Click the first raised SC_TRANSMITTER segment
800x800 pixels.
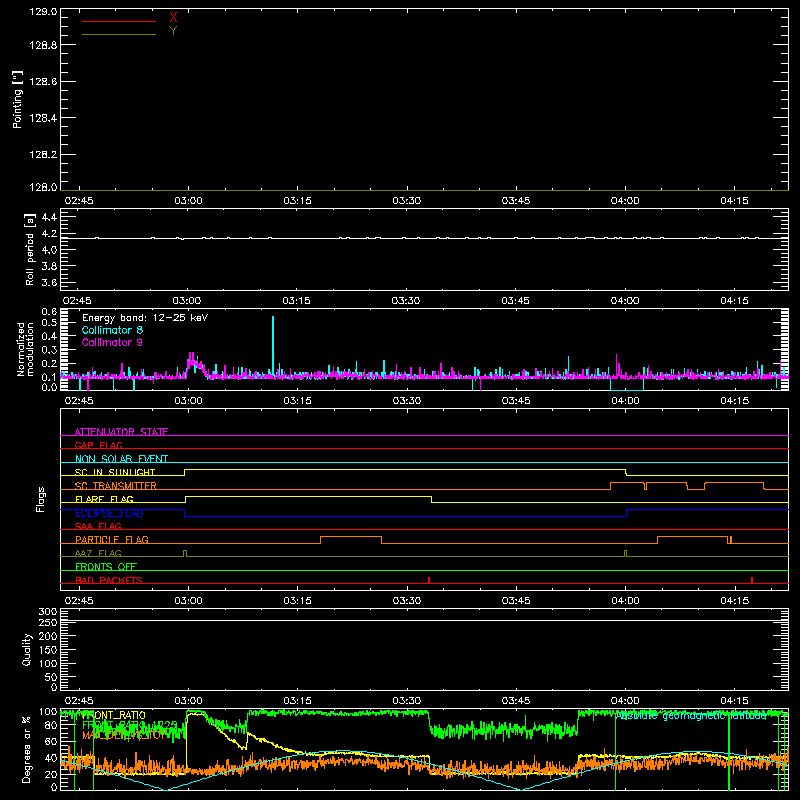point(628,483)
